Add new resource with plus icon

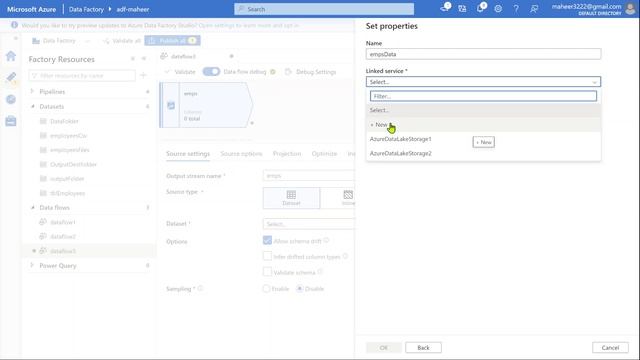click(x=143, y=75)
